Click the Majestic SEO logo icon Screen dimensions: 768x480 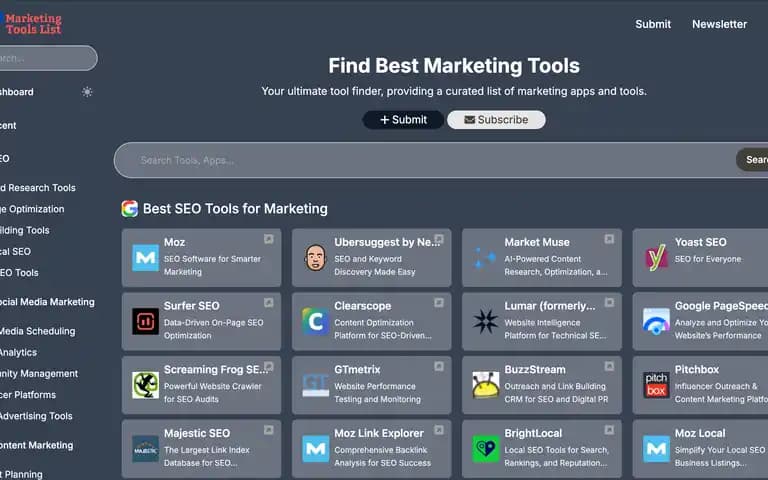pyautogui.click(x=145, y=449)
